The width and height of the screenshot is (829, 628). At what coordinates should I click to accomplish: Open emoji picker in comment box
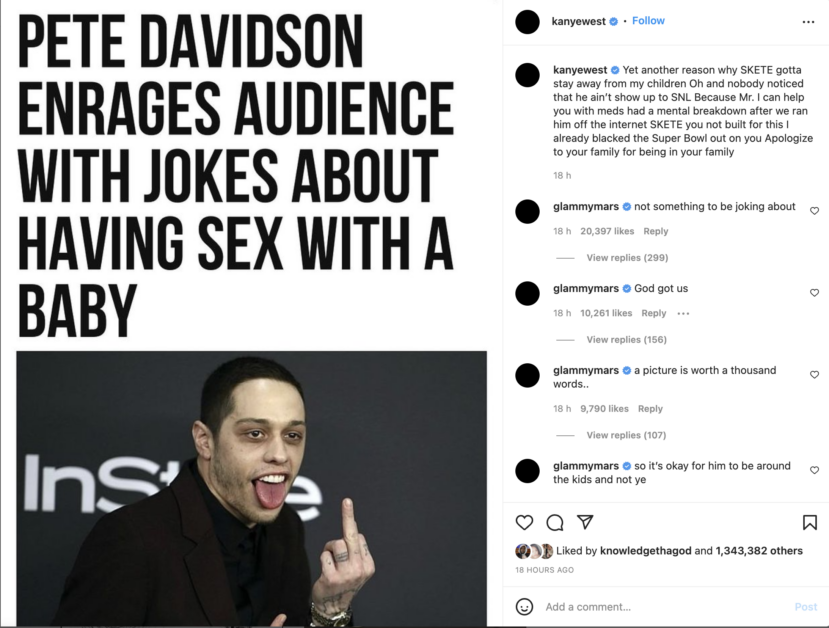(524, 606)
